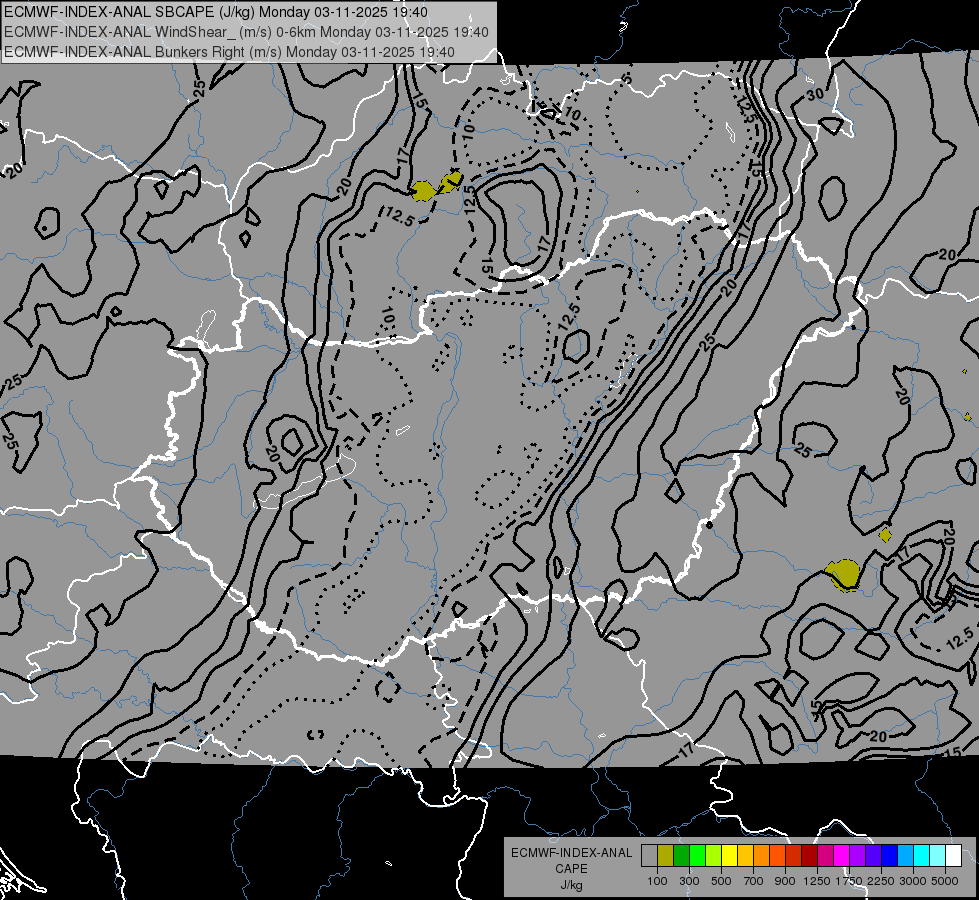Click the WindShear 0-6km title line

tap(246, 32)
